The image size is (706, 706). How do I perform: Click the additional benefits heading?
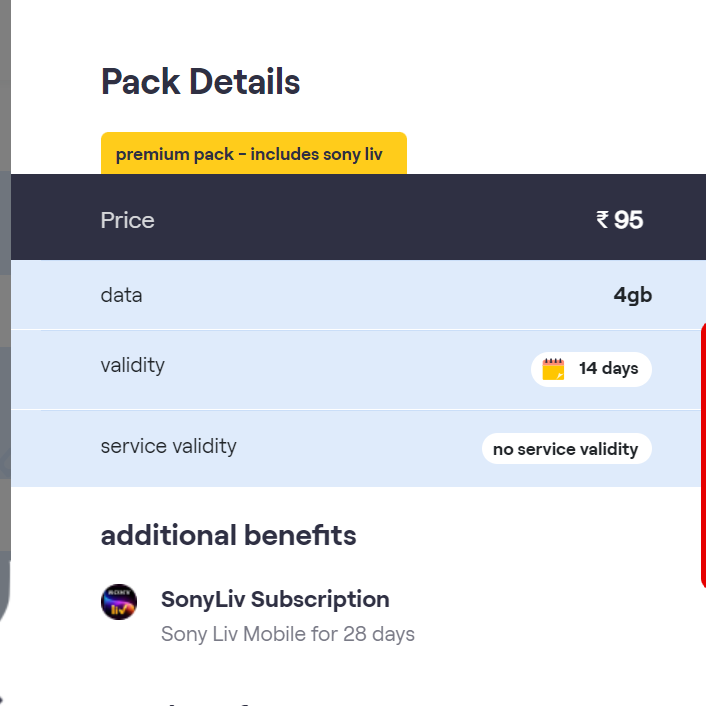pos(228,536)
